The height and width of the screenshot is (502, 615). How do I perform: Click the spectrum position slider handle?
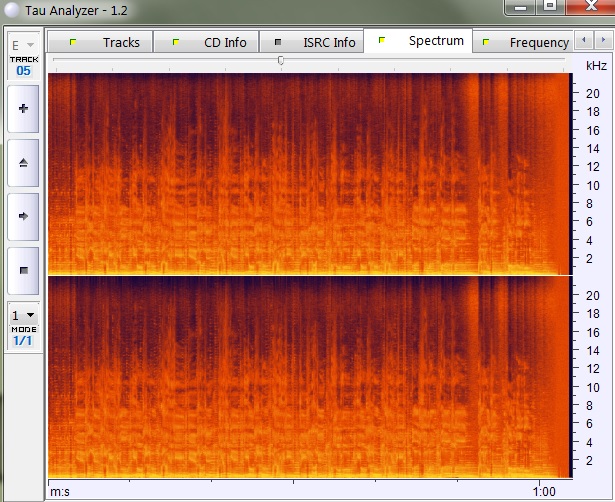point(281,60)
